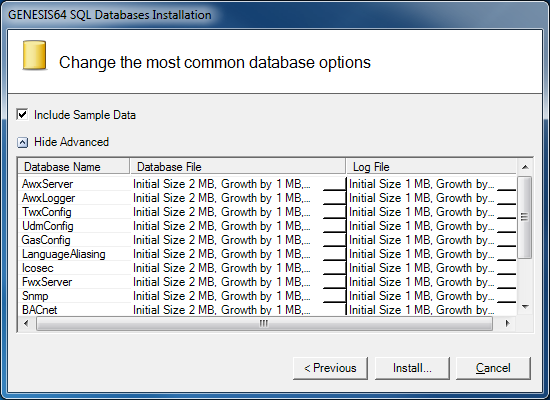
Task: Go back with the Previous button
Action: coord(330,368)
